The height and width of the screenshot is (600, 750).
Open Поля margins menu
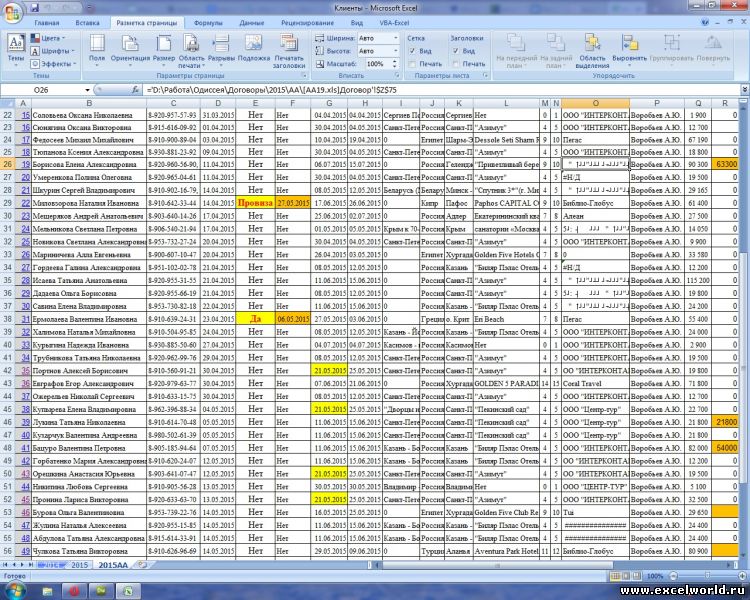click(97, 51)
